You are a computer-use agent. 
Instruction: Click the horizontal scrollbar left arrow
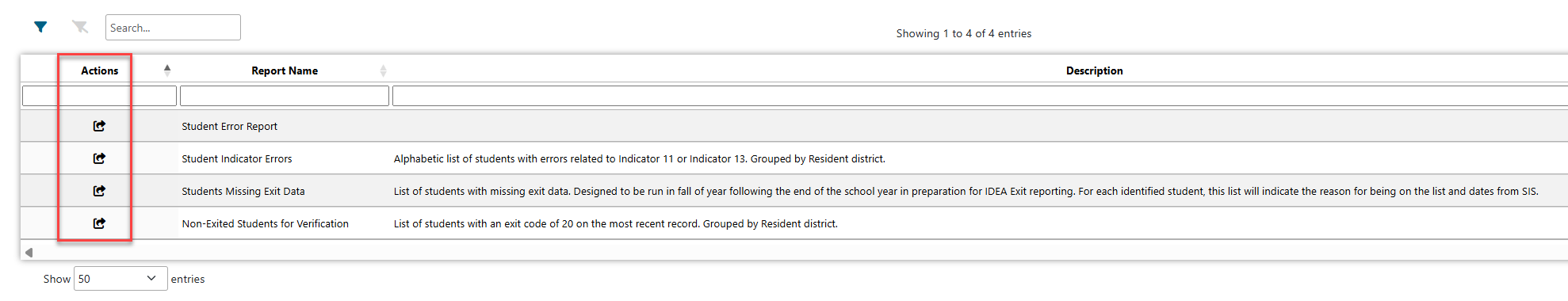29,253
